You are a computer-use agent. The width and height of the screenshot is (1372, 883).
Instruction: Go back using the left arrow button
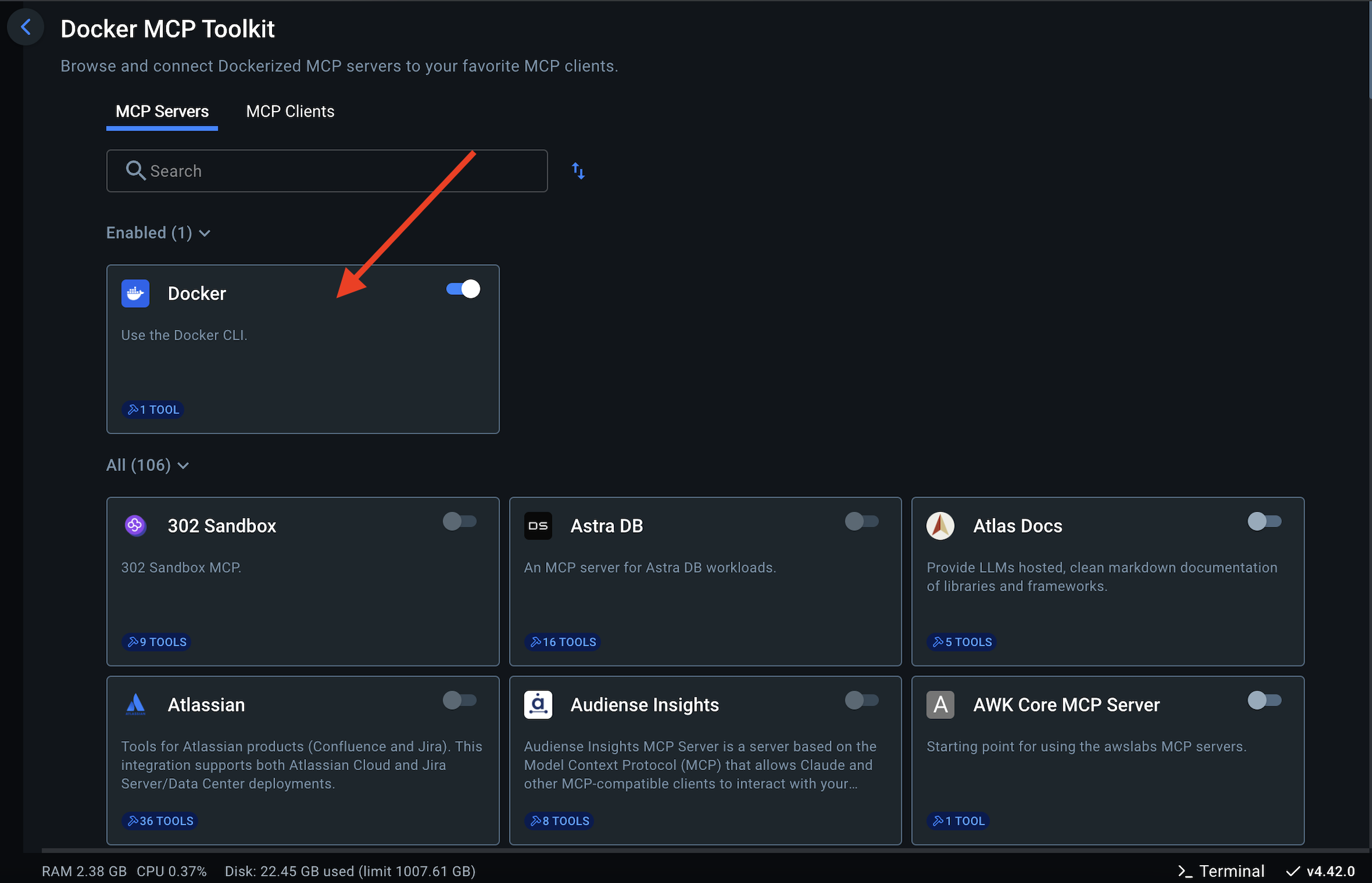click(x=26, y=27)
